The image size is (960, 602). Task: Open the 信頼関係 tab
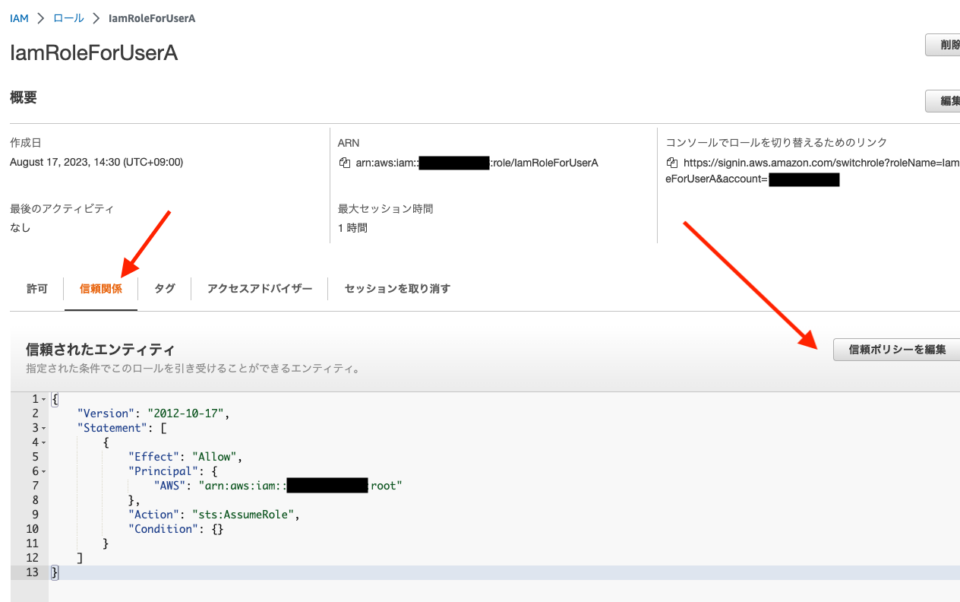tap(100, 288)
